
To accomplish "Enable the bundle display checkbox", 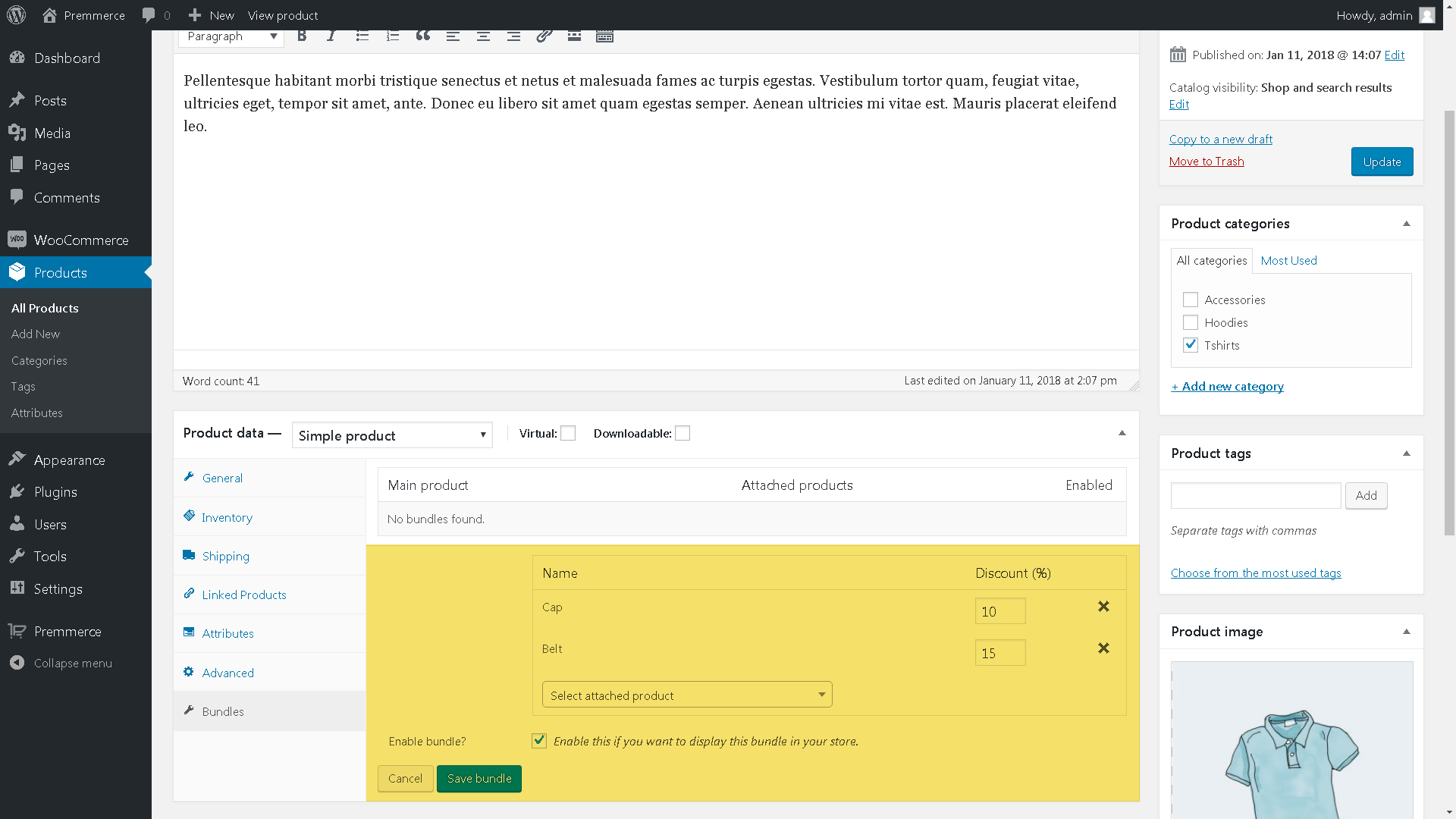I will click(x=539, y=741).
